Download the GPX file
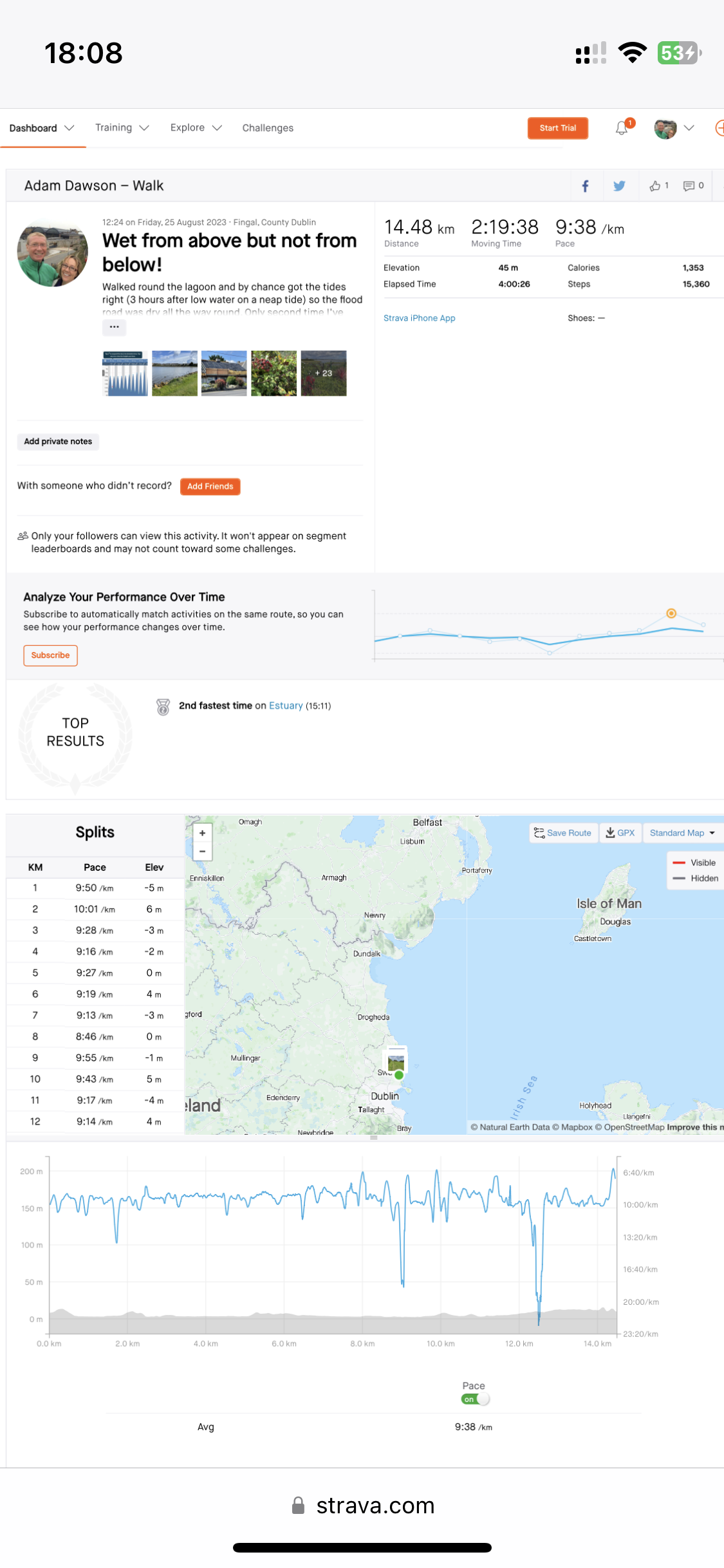724x1568 pixels. click(x=620, y=833)
